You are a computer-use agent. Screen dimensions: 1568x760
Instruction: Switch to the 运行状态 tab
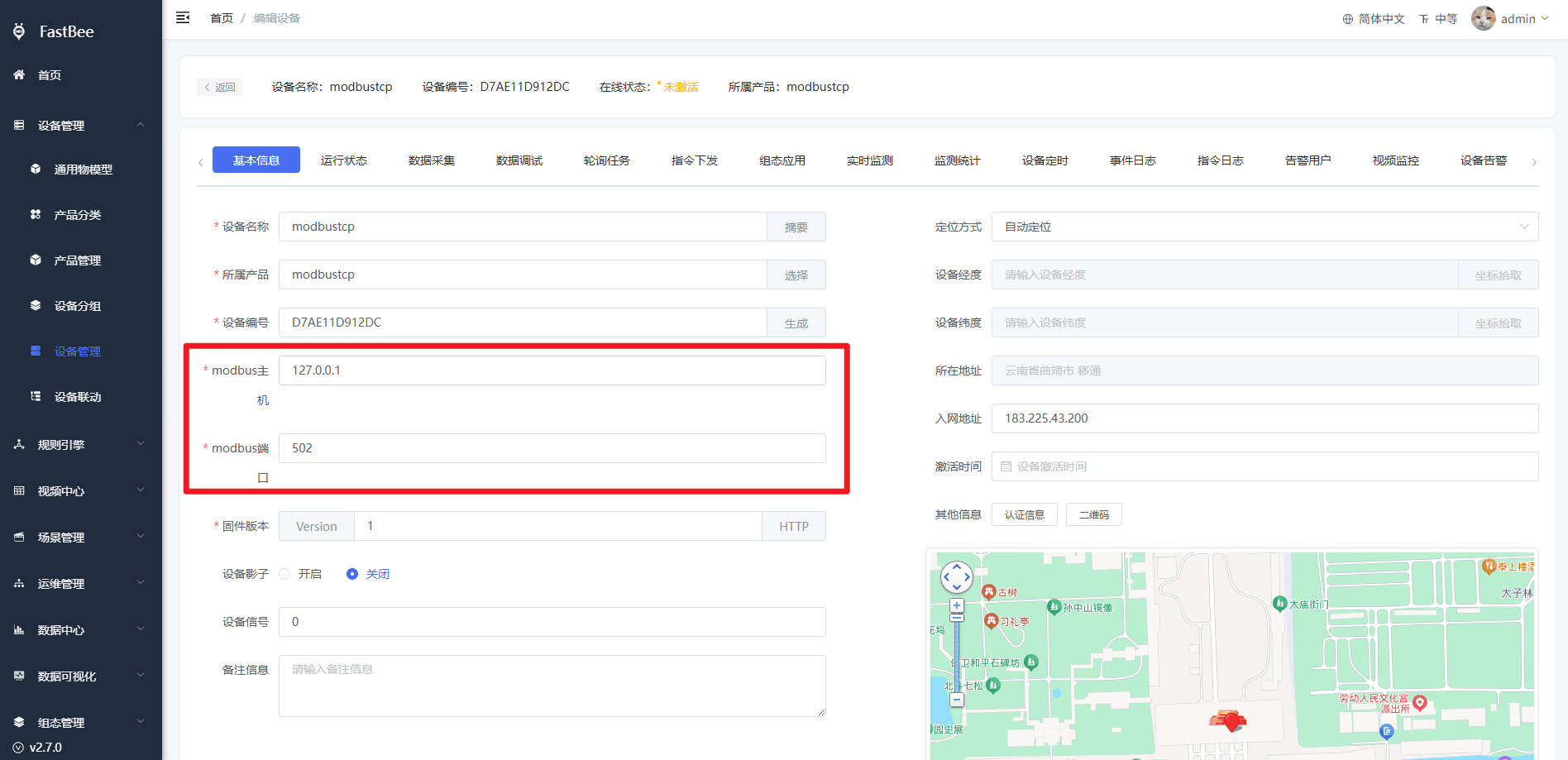(344, 160)
